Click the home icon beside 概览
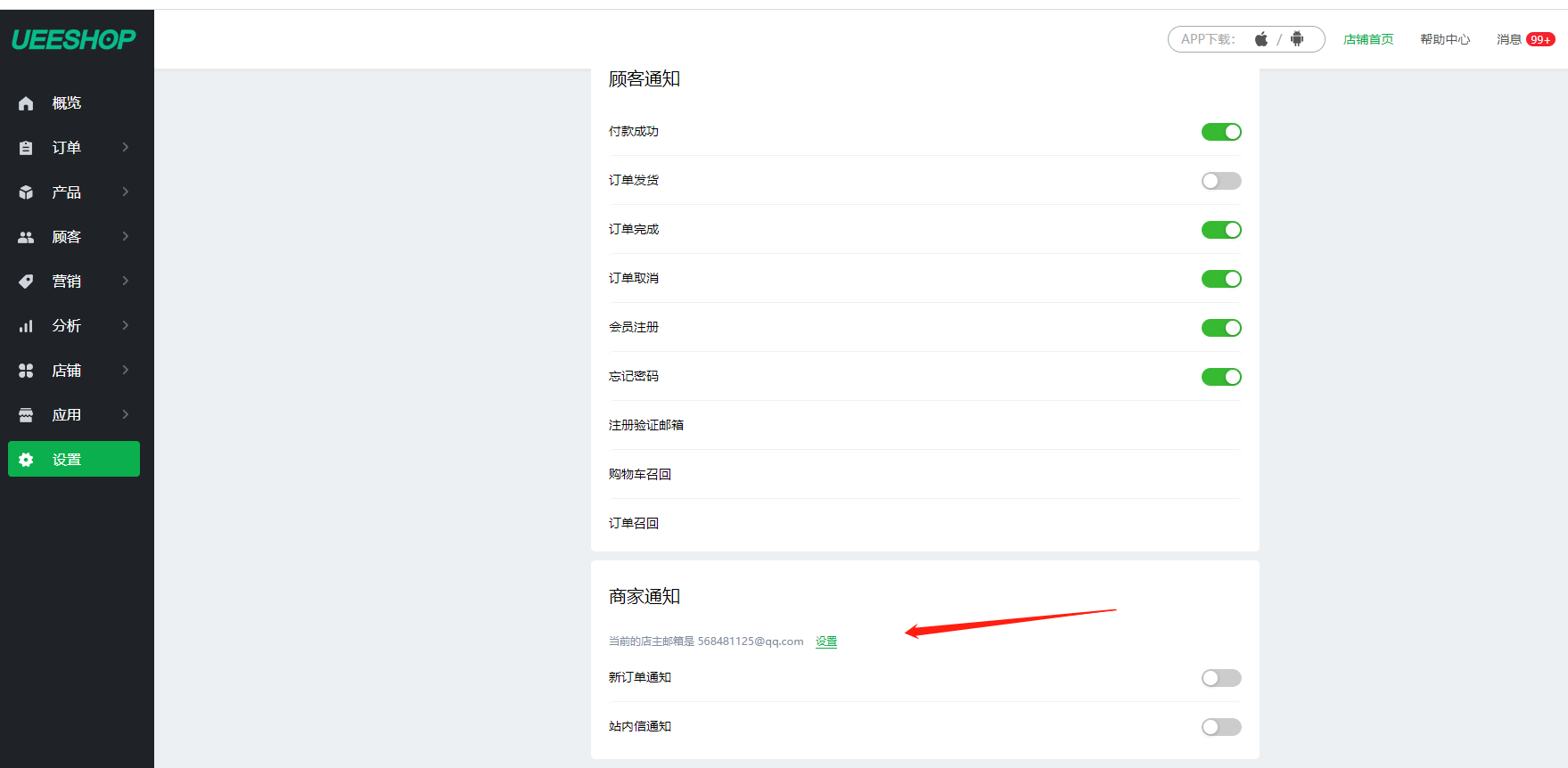The width and height of the screenshot is (1568, 768). click(26, 103)
